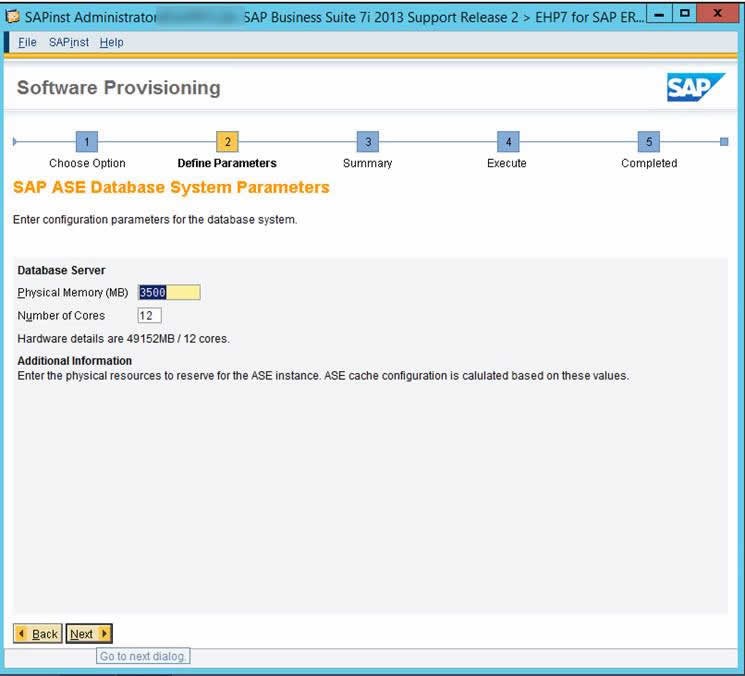Screen dimensions: 745x676
Task: Minimize the SAPinst window
Action: (x=659, y=14)
